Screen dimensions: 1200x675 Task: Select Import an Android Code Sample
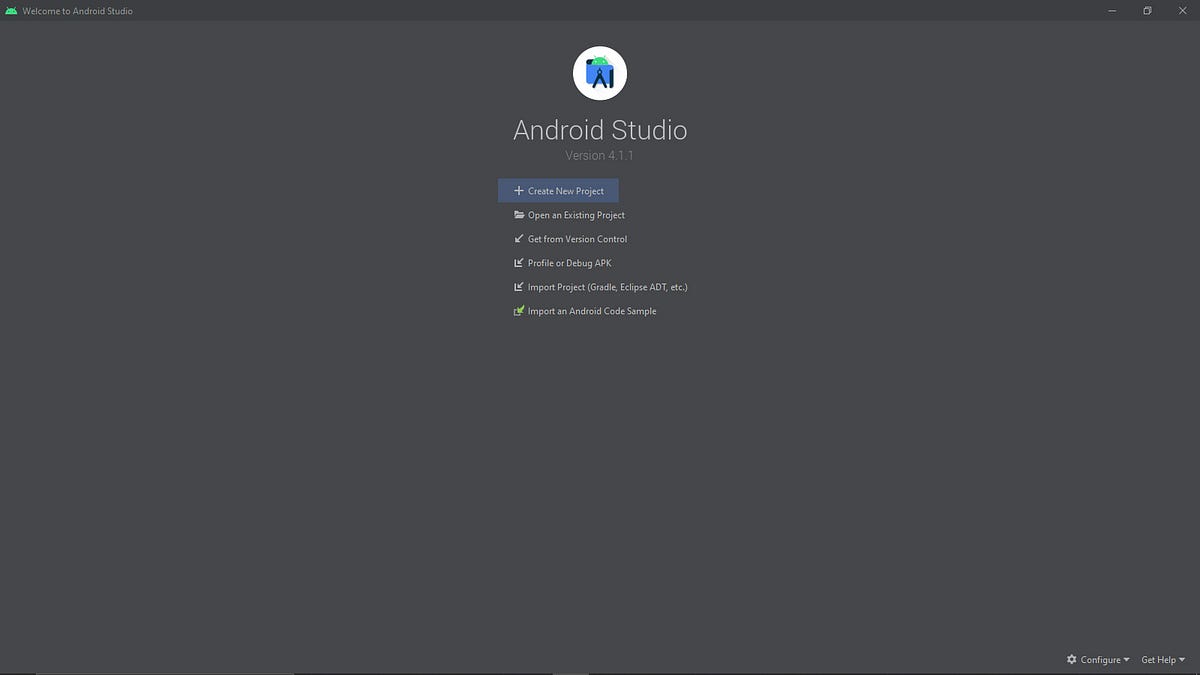[x=591, y=310]
